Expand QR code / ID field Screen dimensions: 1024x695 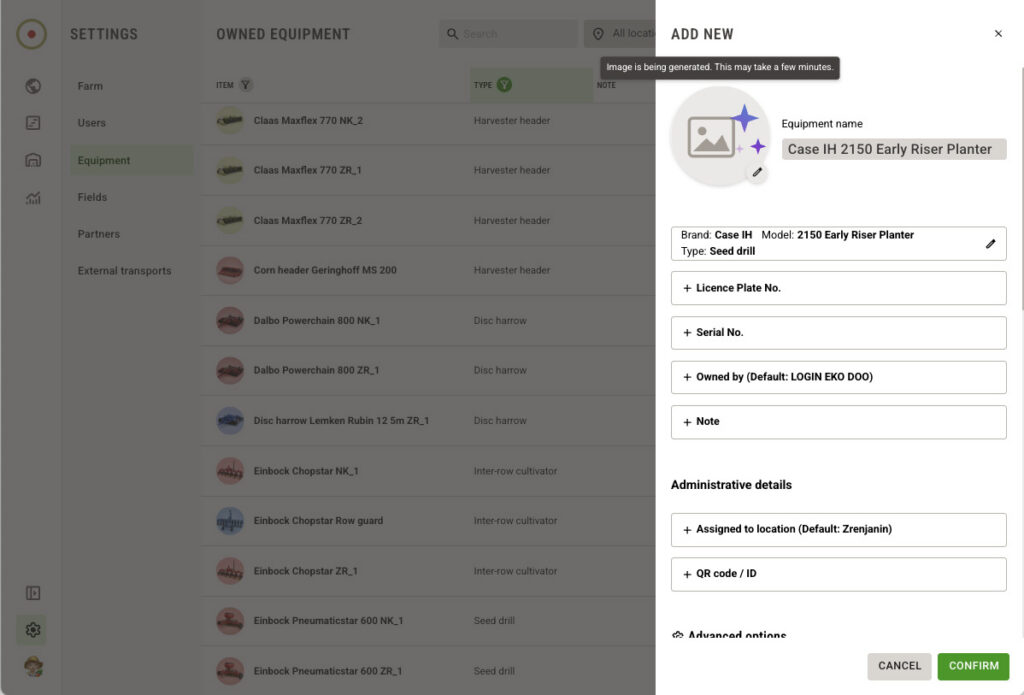[x=839, y=574]
